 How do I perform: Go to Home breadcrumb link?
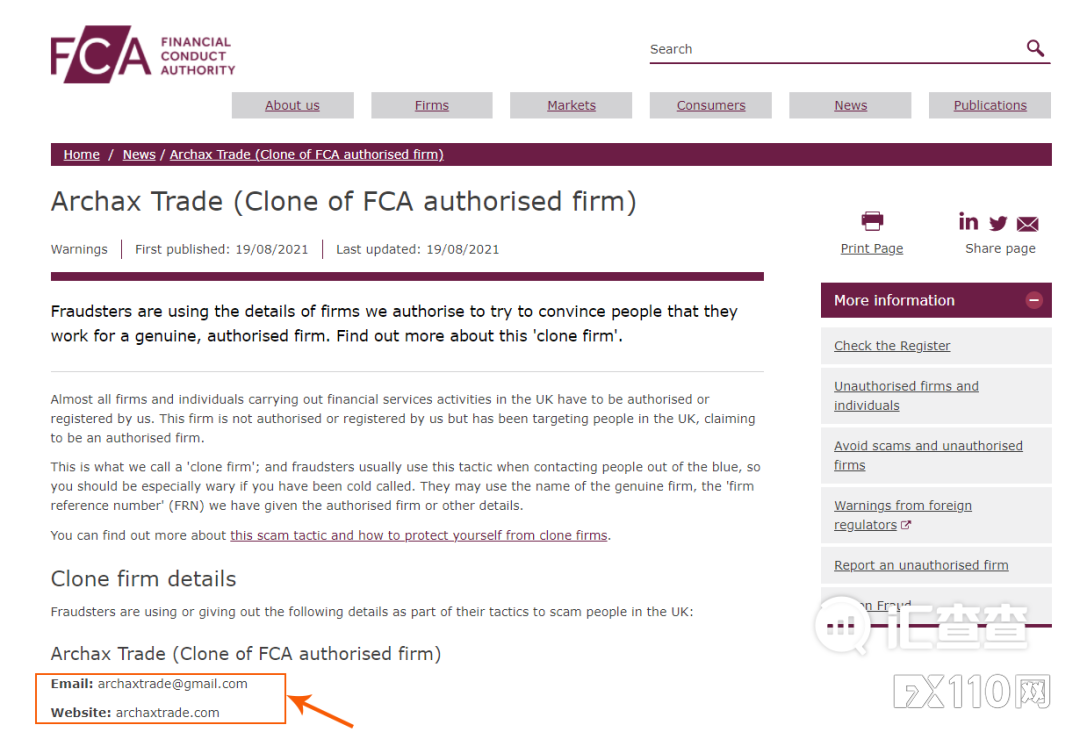(81, 155)
